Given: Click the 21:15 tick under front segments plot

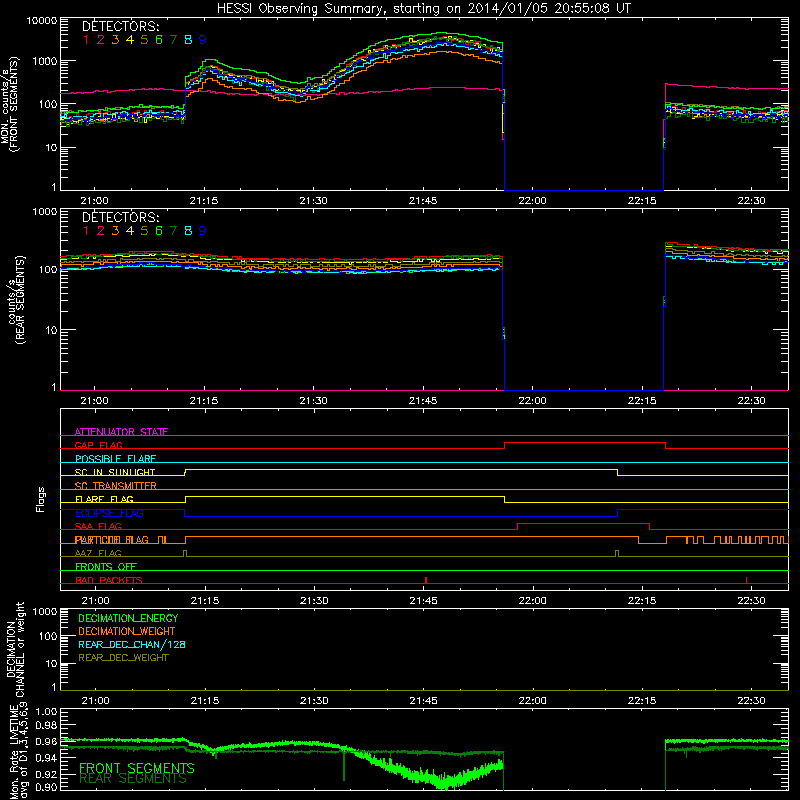Looking at the screenshot, I should (x=204, y=201).
